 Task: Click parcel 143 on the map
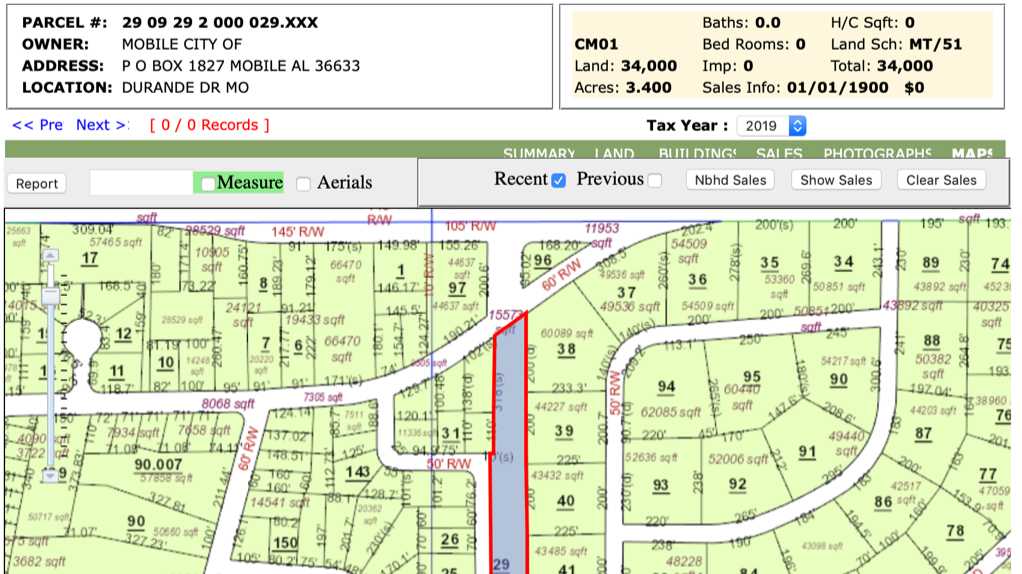tap(358, 472)
